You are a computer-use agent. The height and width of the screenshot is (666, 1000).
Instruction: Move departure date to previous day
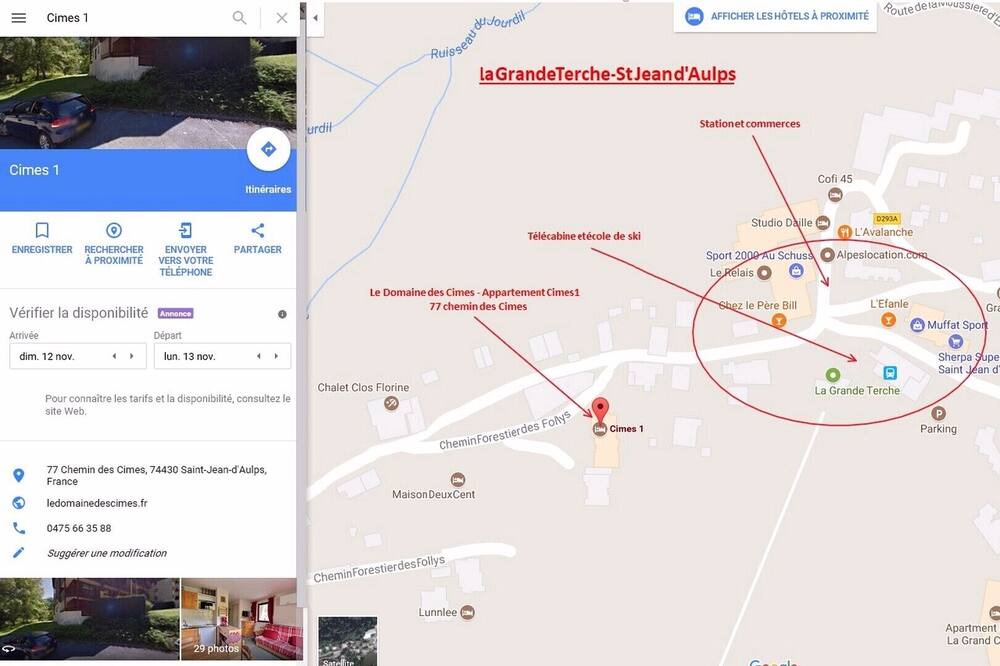(258, 356)
